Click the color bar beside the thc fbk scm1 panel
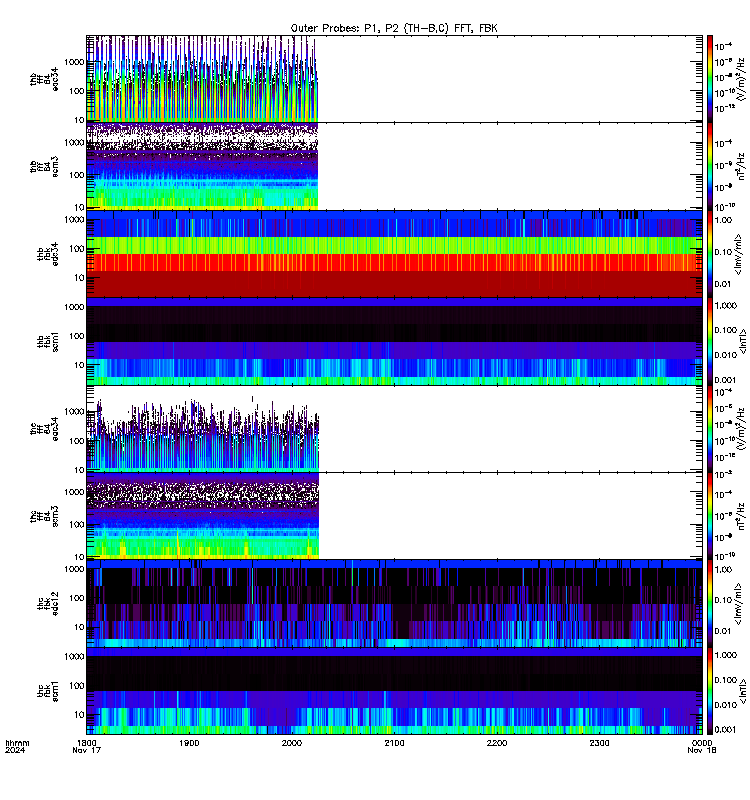Viewport: 750px width, 800px height. pos(710,691)
